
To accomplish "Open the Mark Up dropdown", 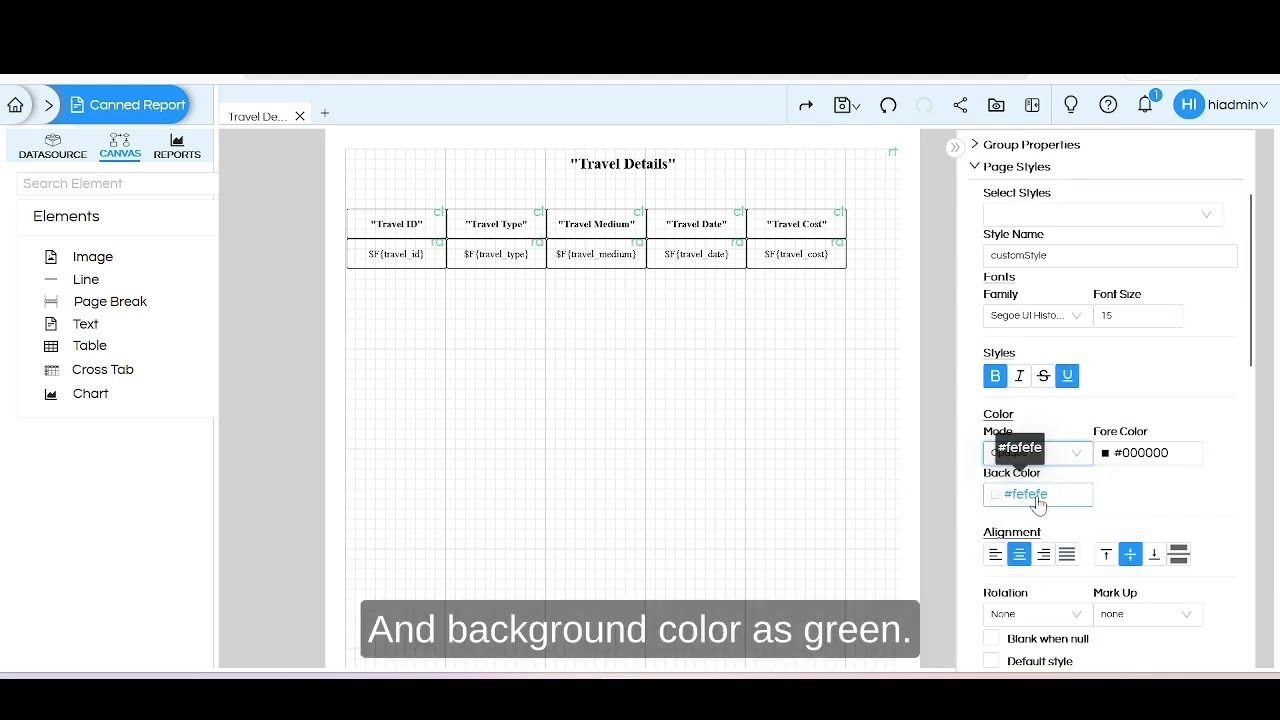I will 1148,615.
